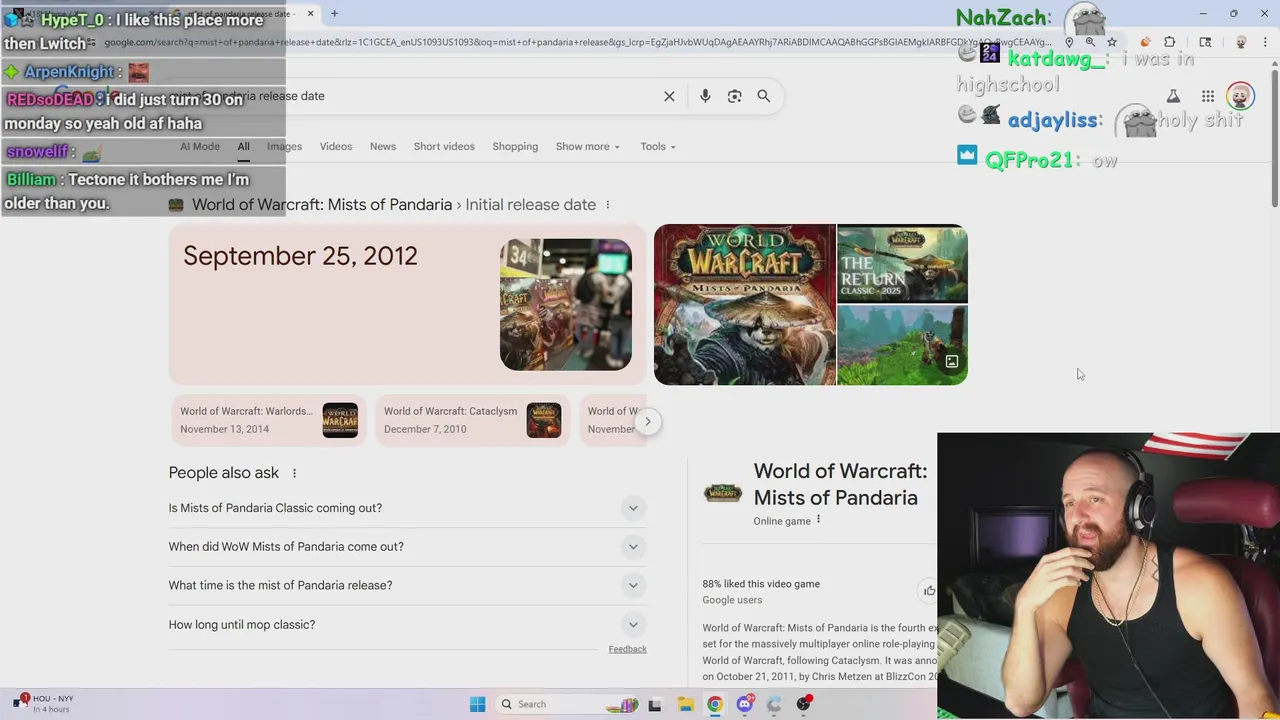Open the page zoom indicator in address bar

click(x=1090, y=42)
